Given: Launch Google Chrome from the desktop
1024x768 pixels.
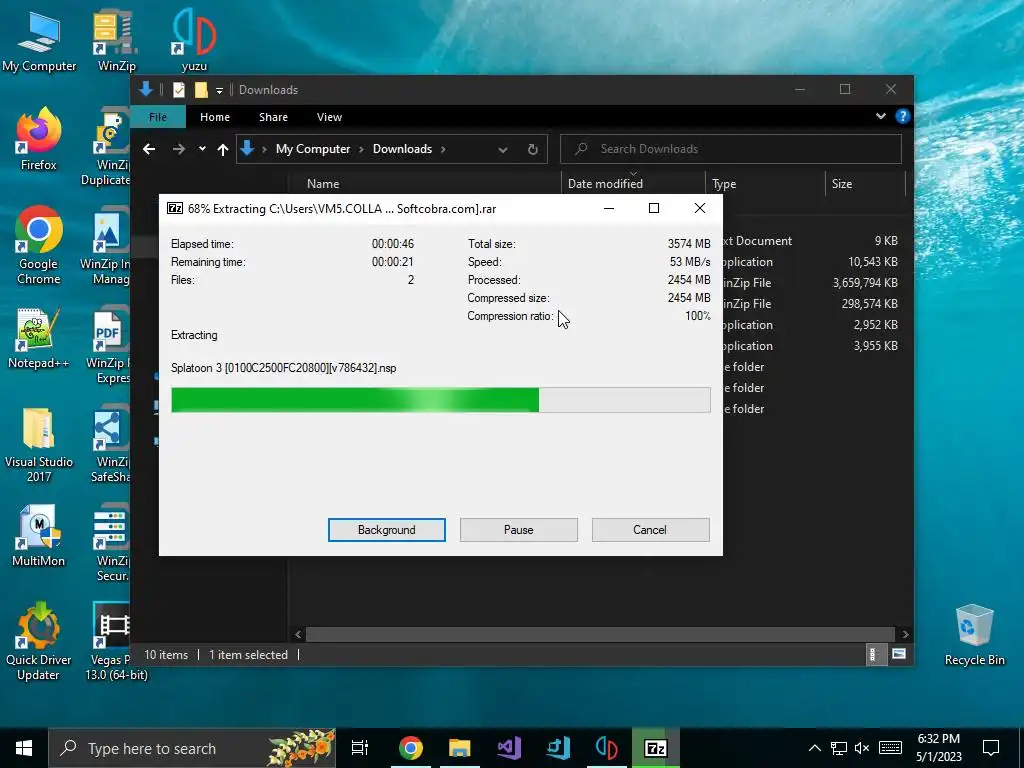Looking at the screenshot, I should pos(39,245).
